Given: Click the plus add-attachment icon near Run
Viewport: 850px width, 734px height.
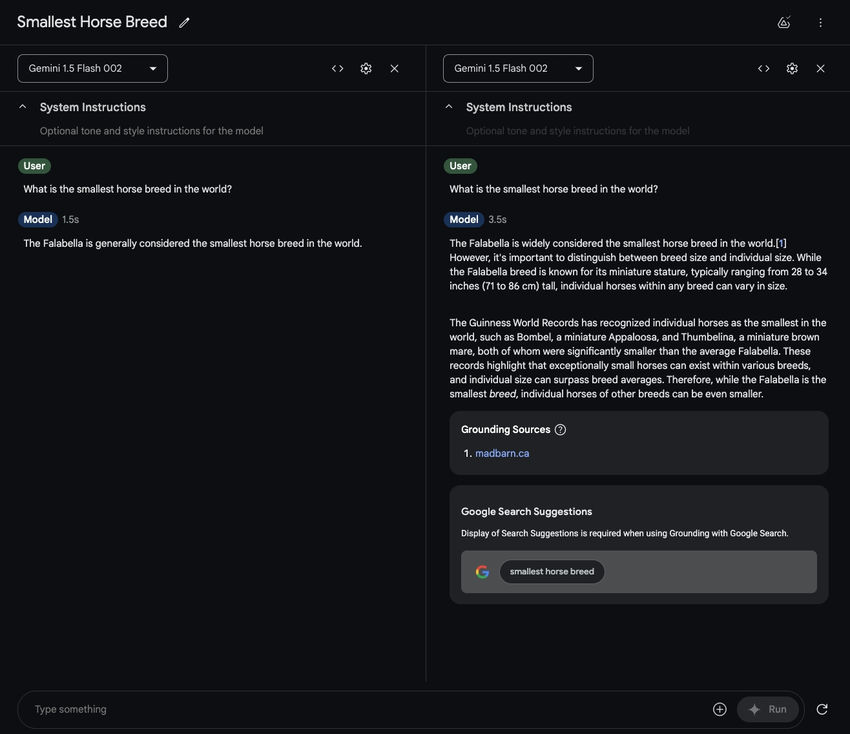Looking at the screenshot, I should coord(719,709).
